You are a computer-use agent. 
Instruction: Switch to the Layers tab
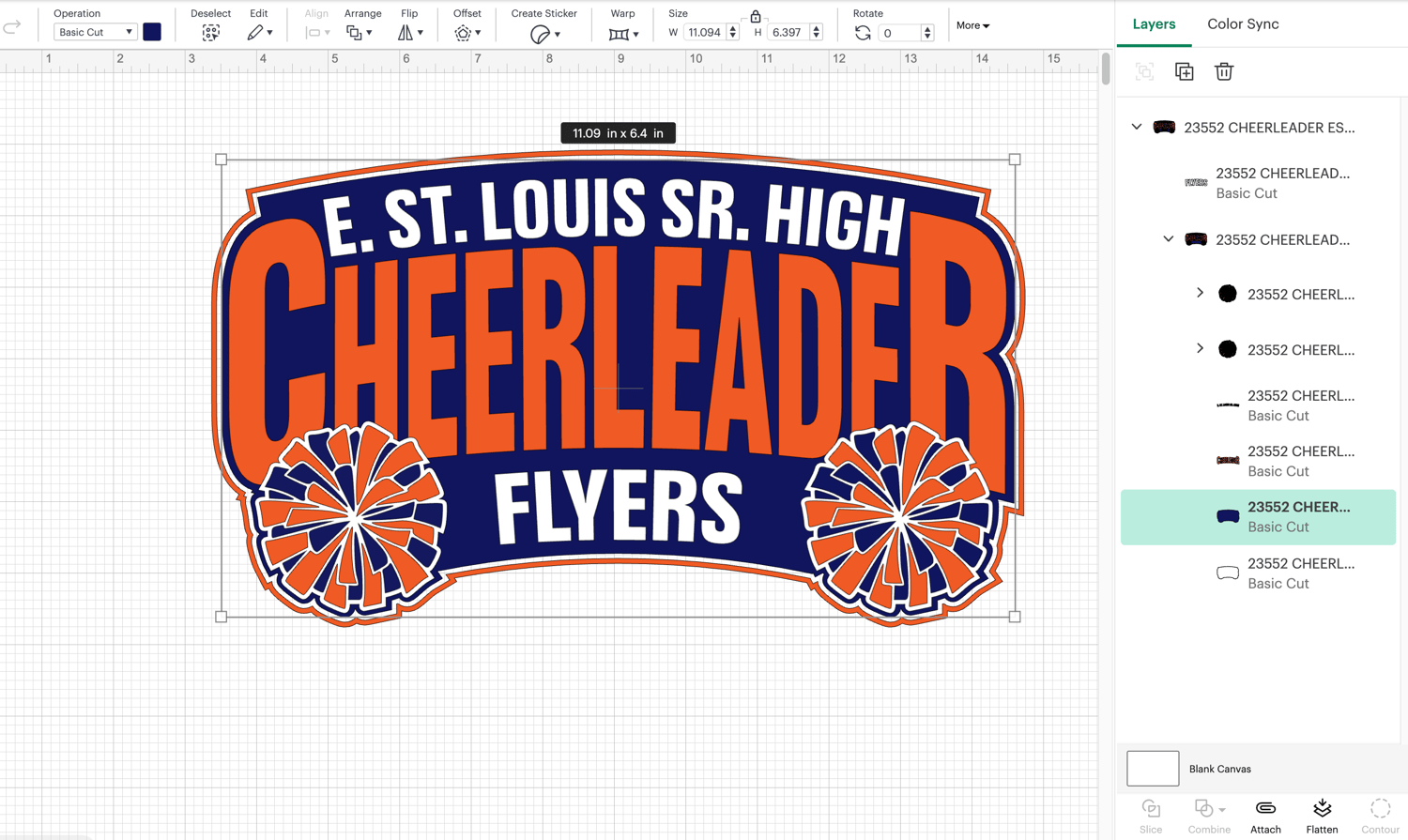(x=1154, y=24)
